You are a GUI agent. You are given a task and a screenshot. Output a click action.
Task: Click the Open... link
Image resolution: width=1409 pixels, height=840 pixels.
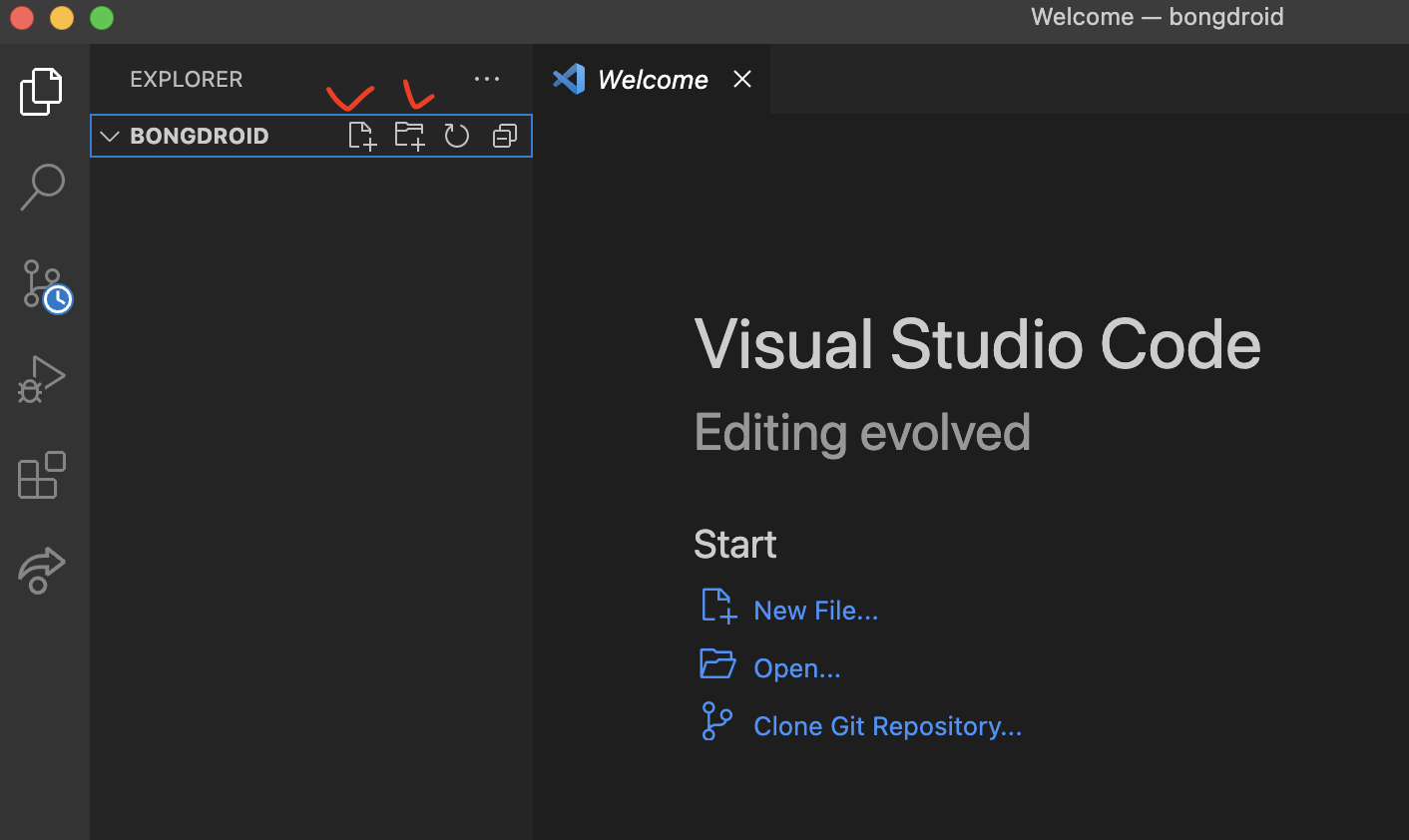coord(796,668)
